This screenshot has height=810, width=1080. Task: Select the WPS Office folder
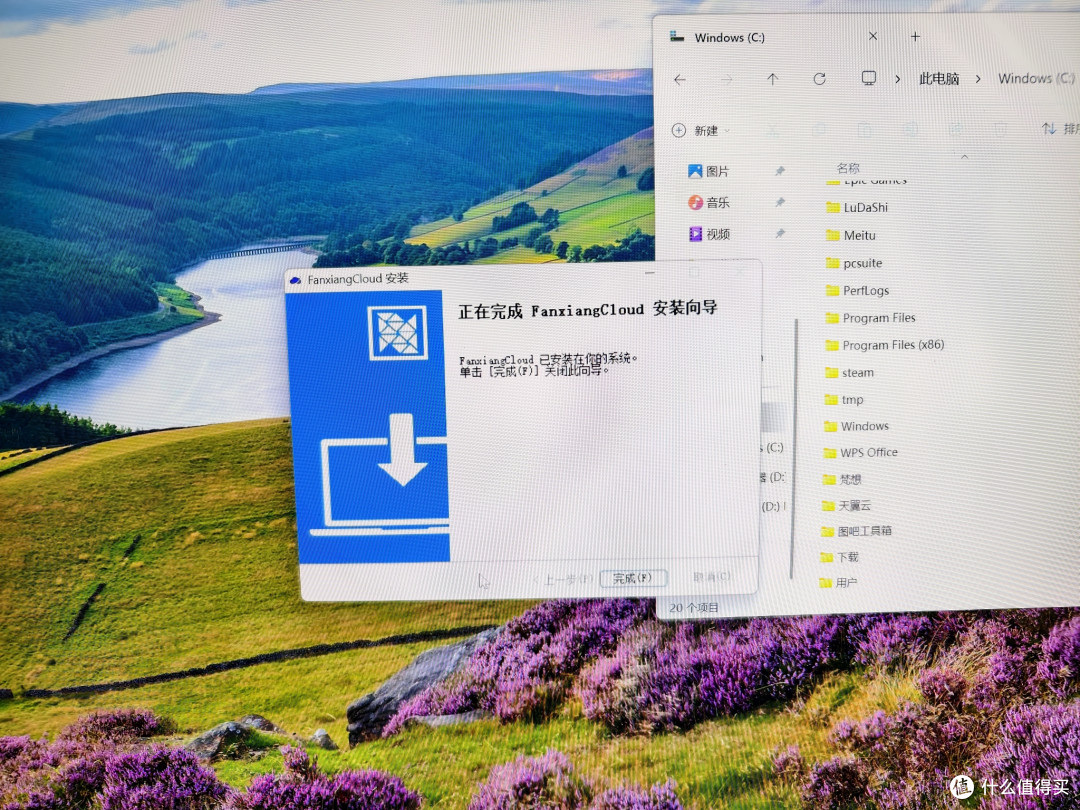click(860, 453)
